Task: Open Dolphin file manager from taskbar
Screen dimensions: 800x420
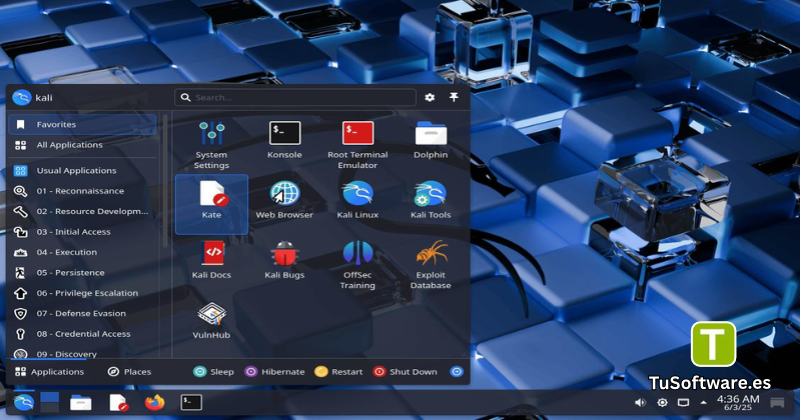Action: pos(81,403)
